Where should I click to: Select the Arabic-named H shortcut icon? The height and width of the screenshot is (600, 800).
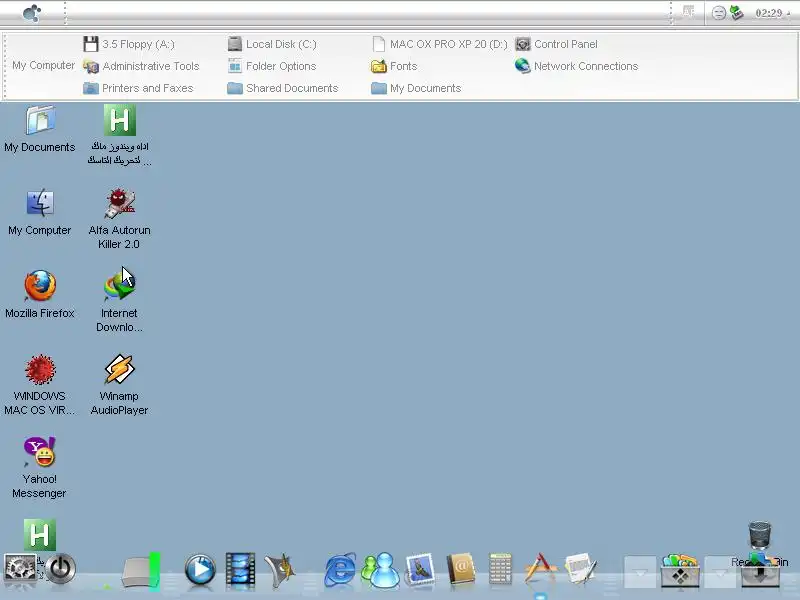pyautogui.click(x=119, y=135)
